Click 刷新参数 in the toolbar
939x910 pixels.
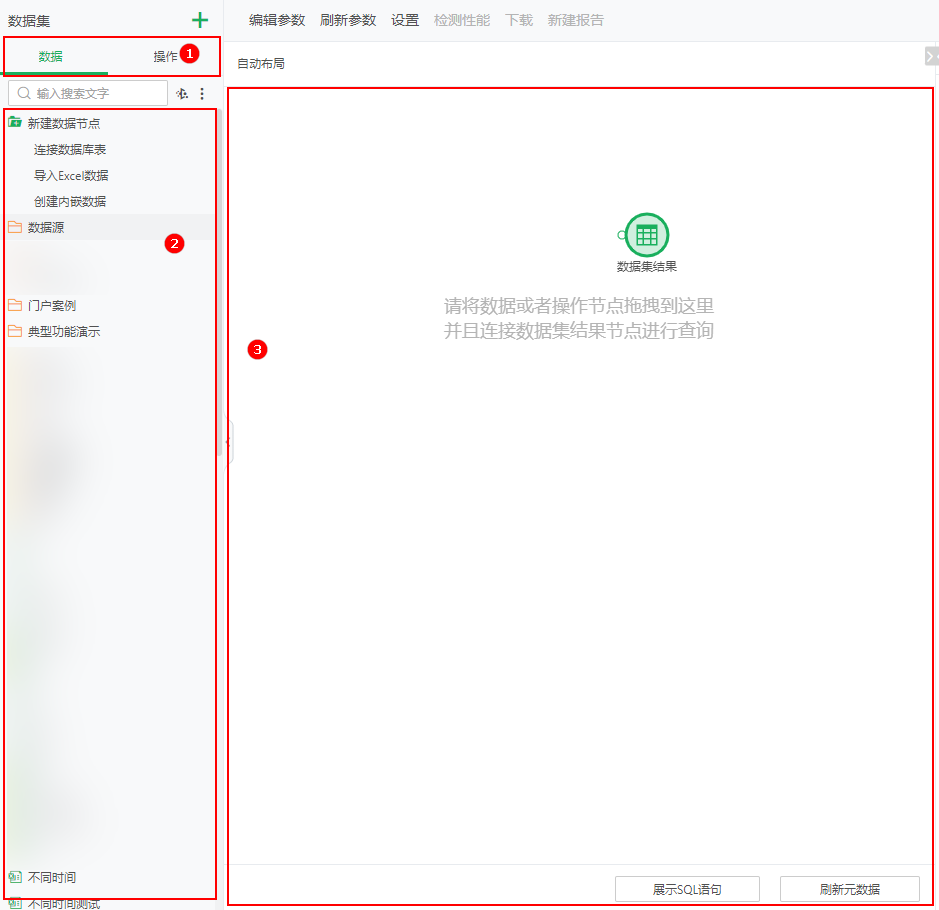(348, 19)
